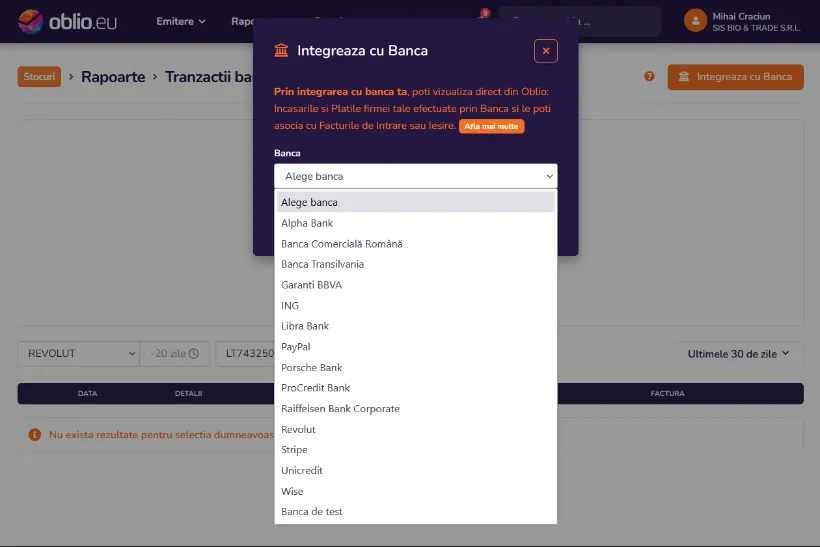
Task: Click the Afla mai multe button
Action: 491,126
